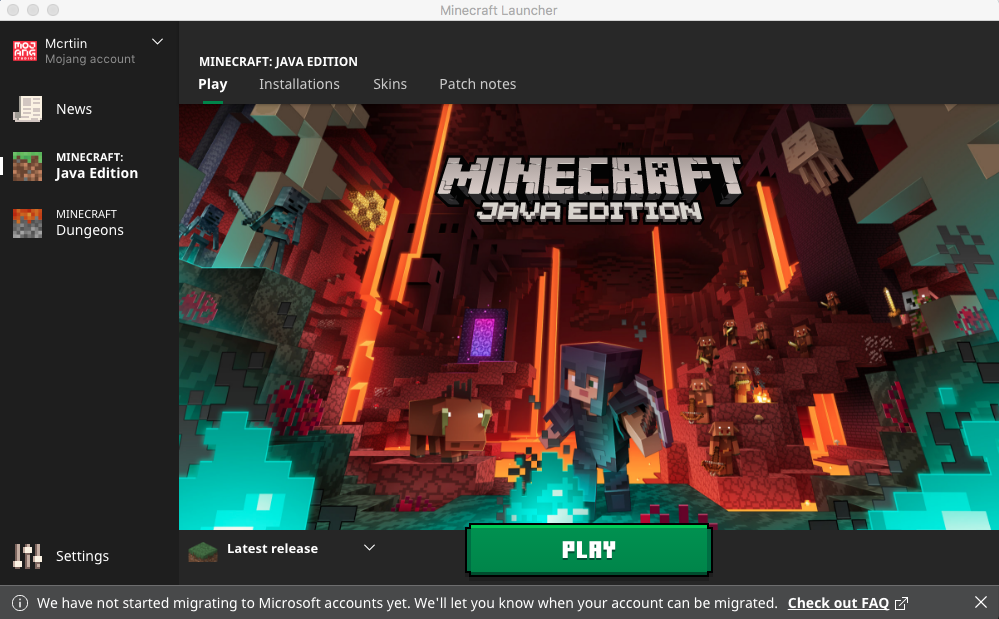
Task: View the Patch notes tab
Action: click(478, 84)
